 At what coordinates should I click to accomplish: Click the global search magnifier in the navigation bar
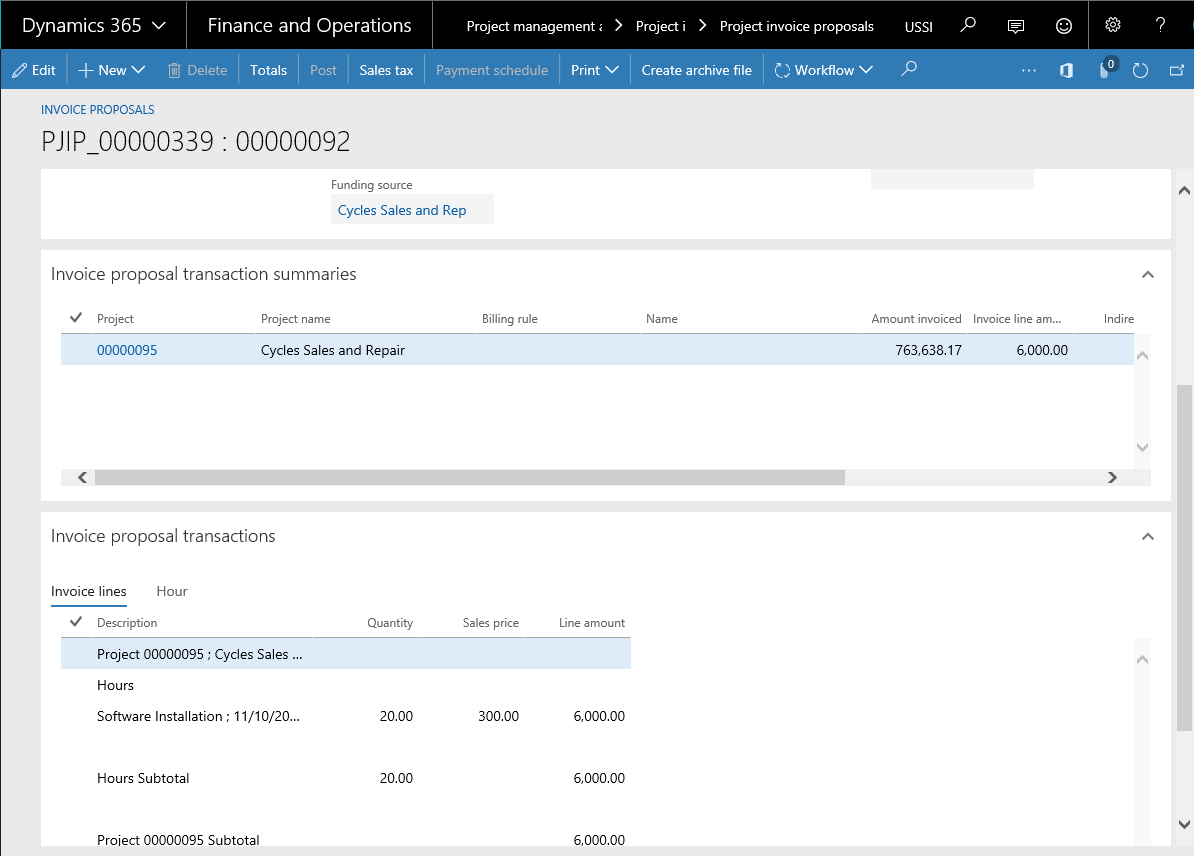pos(967,25)
